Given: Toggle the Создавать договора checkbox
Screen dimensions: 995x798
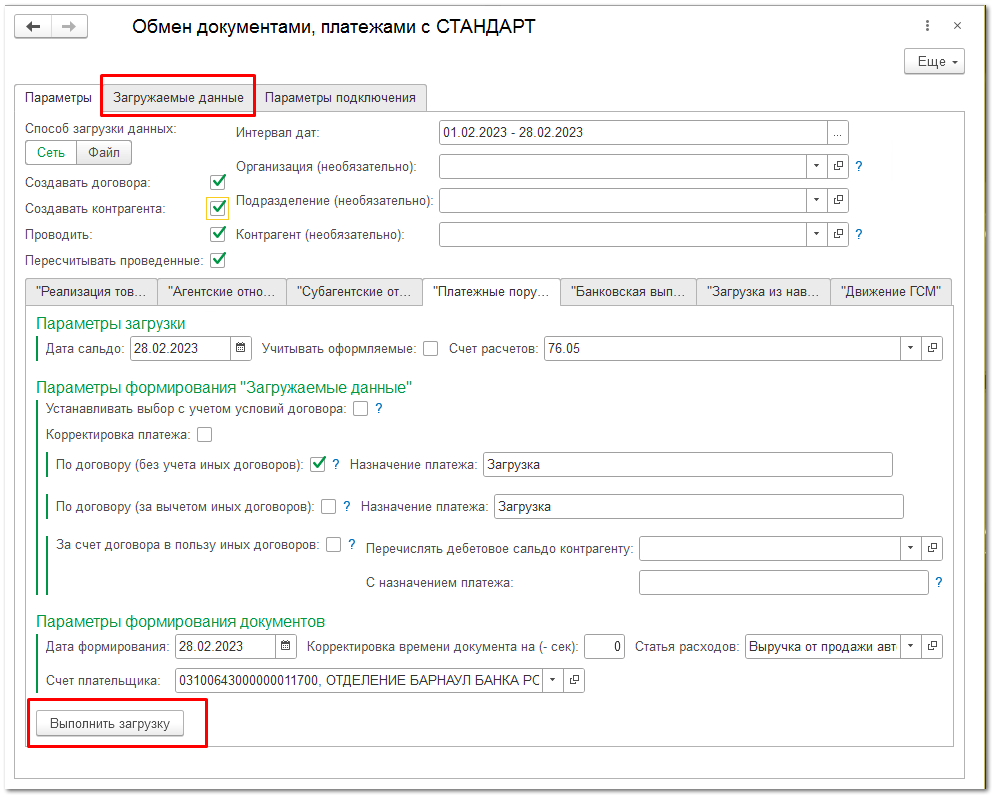Looking at the screenshot, I should coord(218,183).
